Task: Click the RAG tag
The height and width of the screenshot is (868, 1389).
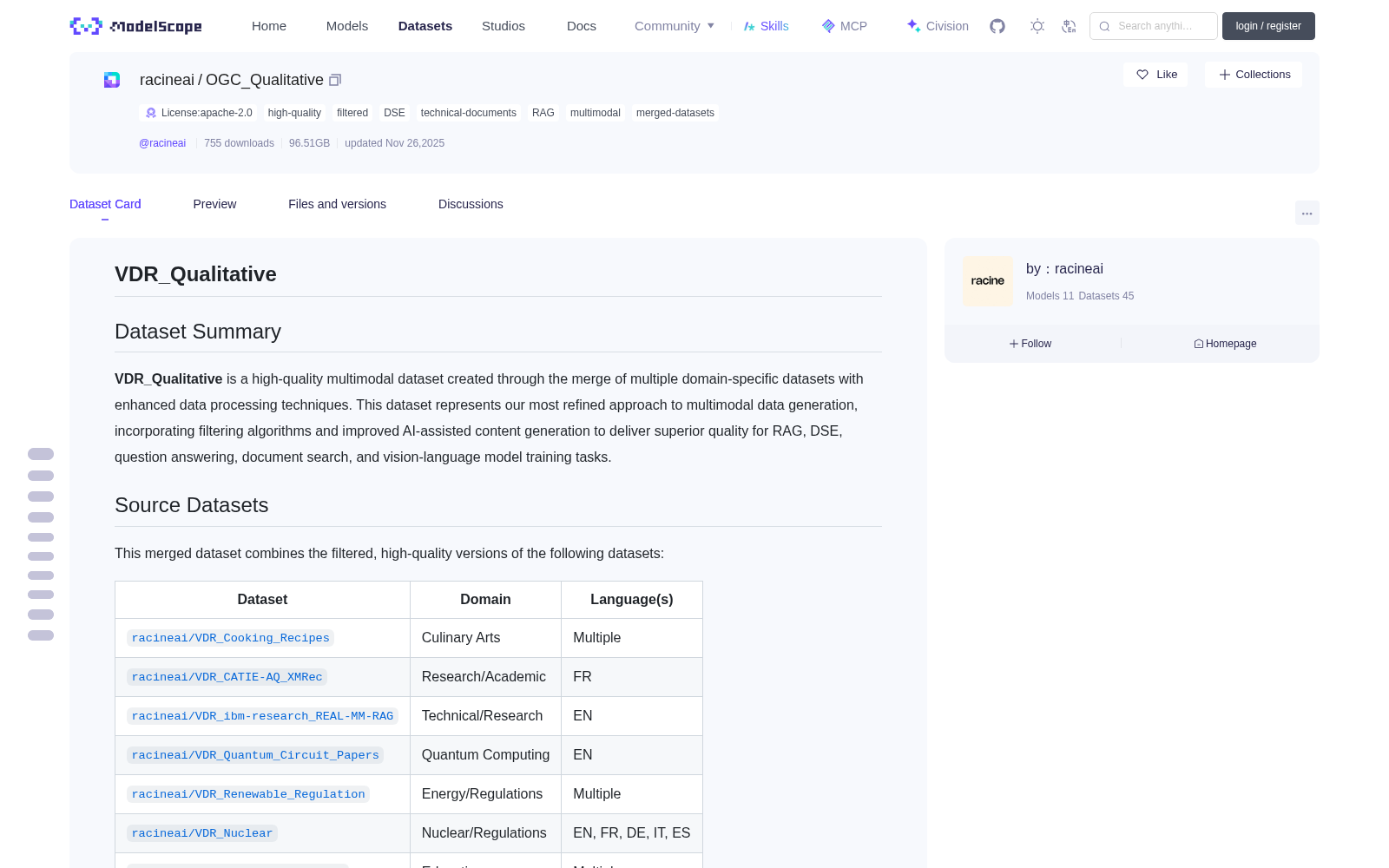Action: (x=543, y=113)
